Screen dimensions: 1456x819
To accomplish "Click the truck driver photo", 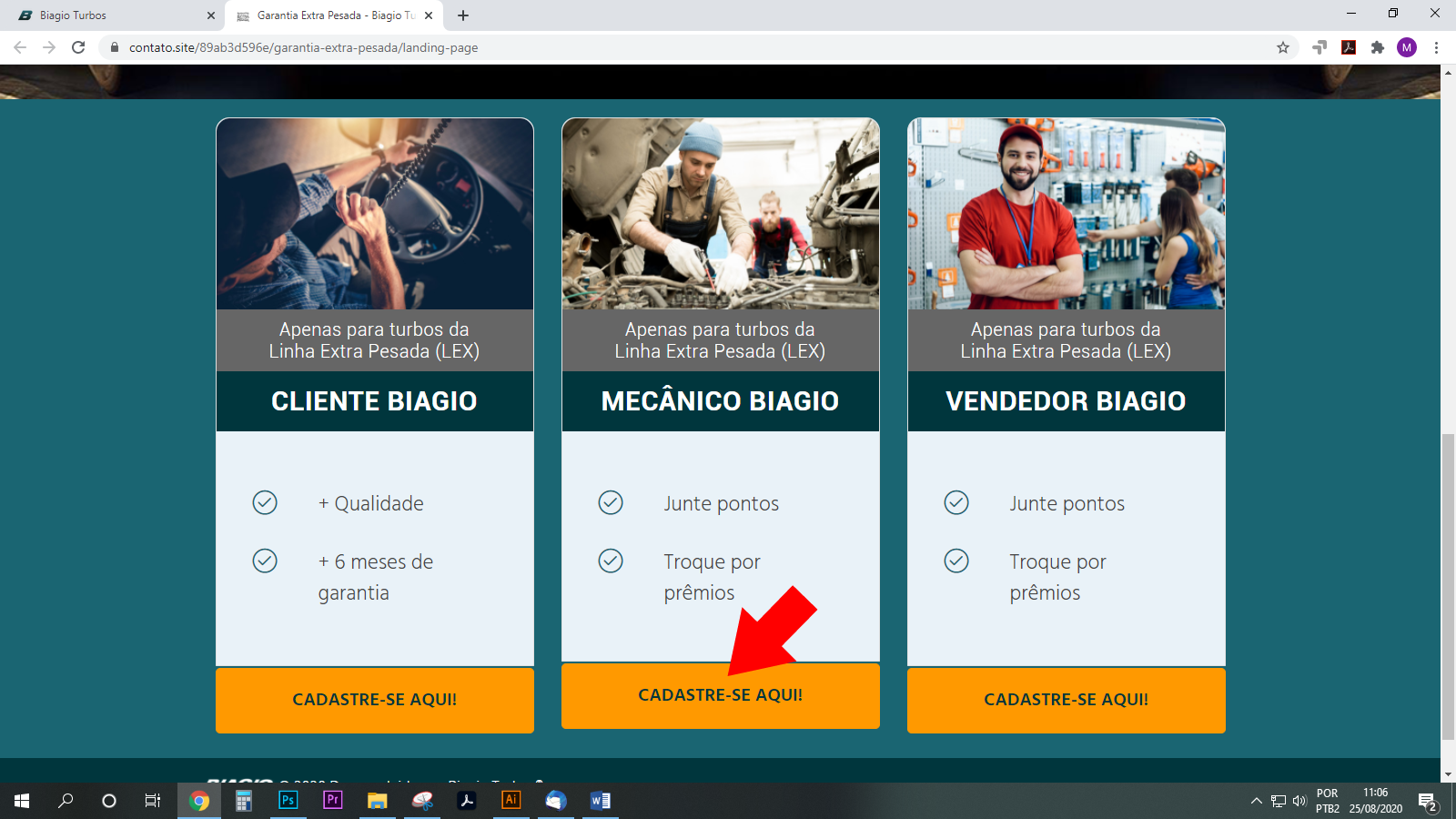I will coord(375,214).
